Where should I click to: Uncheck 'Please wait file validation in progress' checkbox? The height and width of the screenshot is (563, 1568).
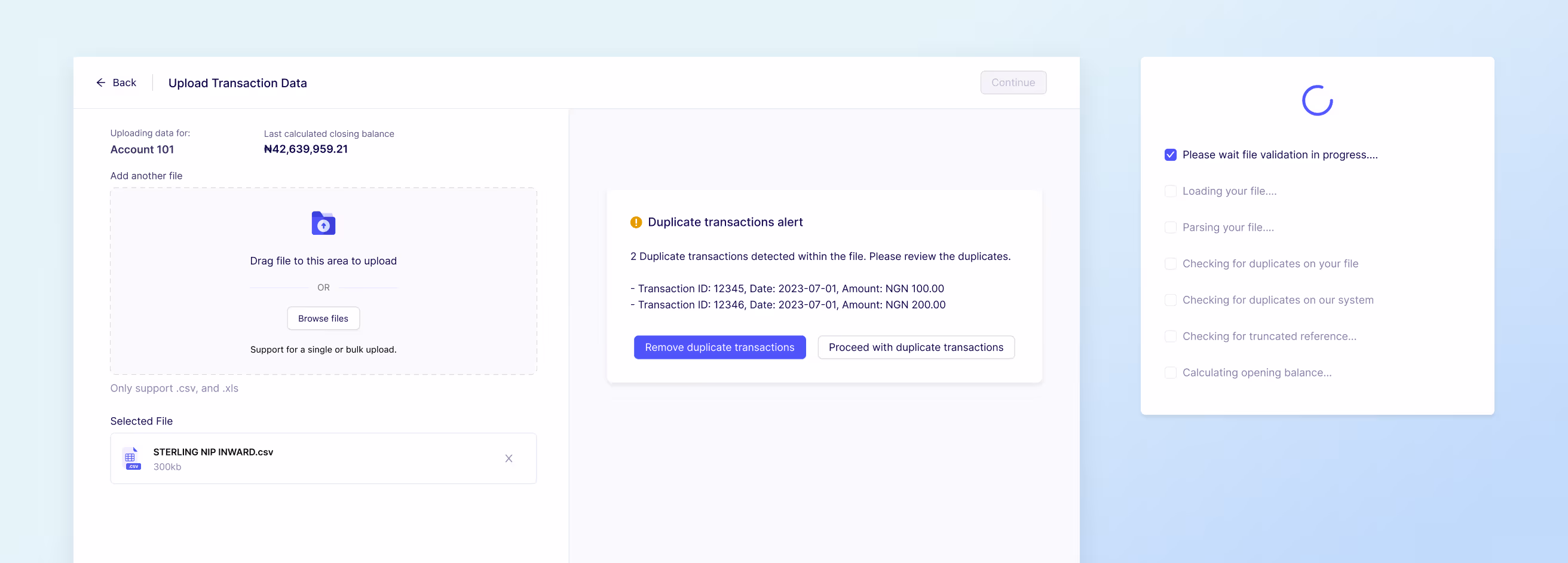(x=1171, y=155)
